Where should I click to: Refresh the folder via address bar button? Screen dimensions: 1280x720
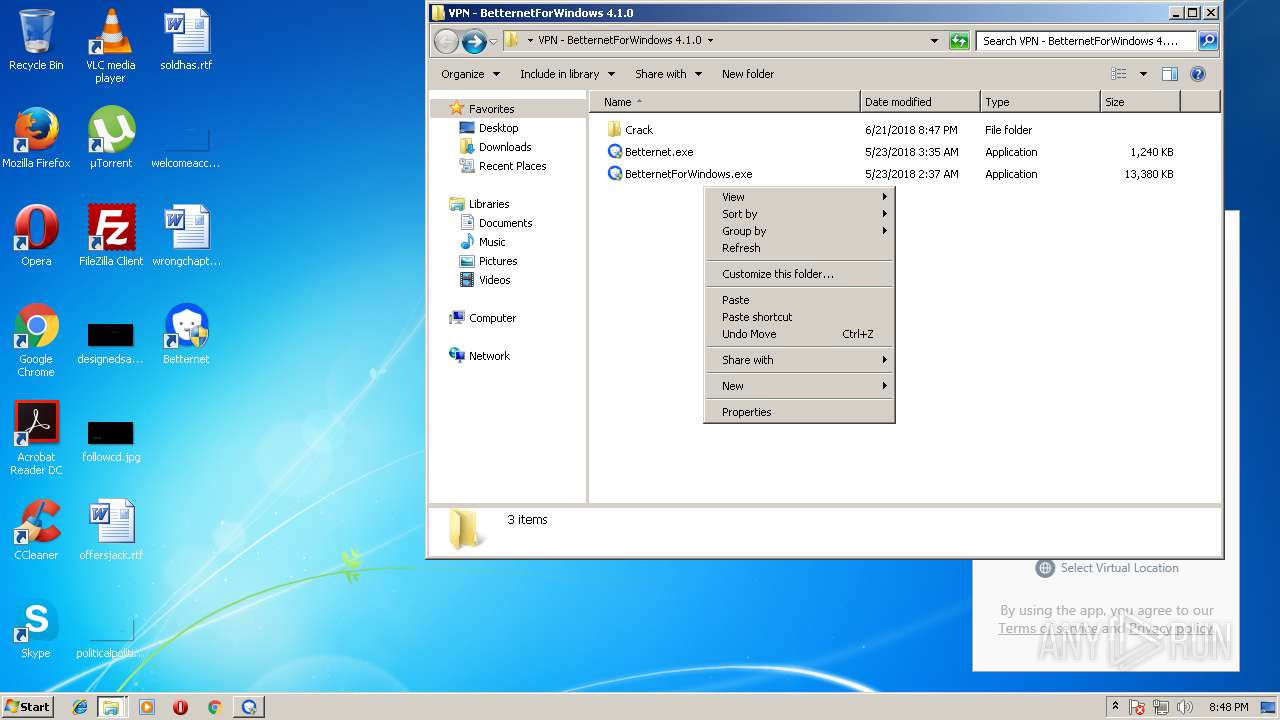[959, 41]
